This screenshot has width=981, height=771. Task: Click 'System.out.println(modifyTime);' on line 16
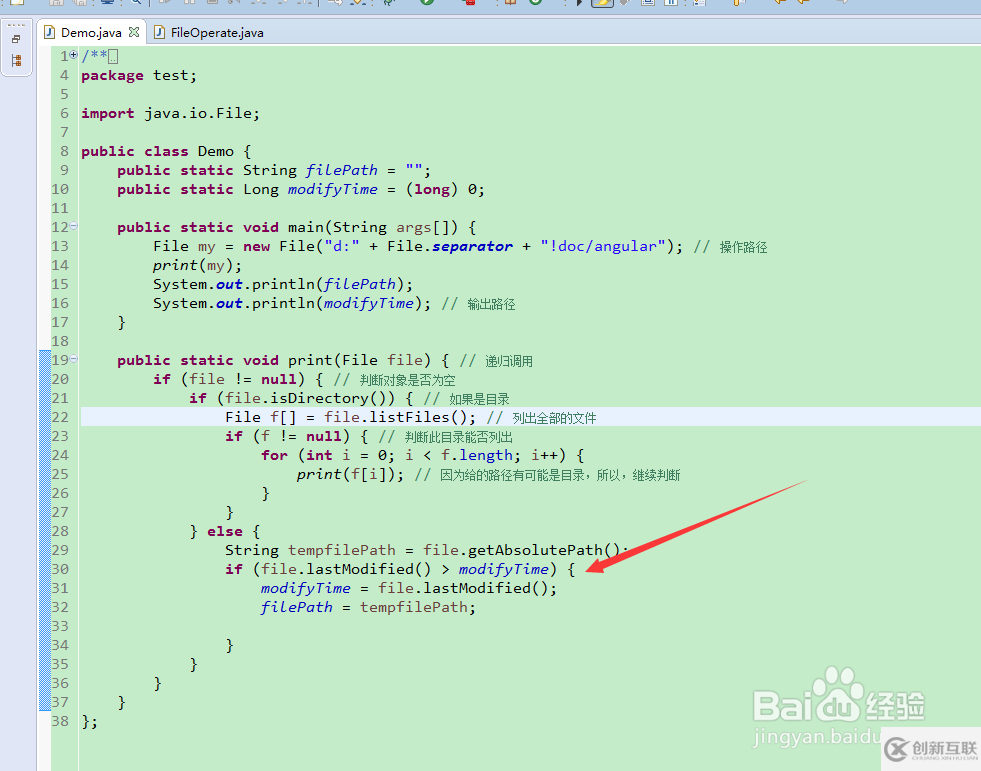(292, 303)
